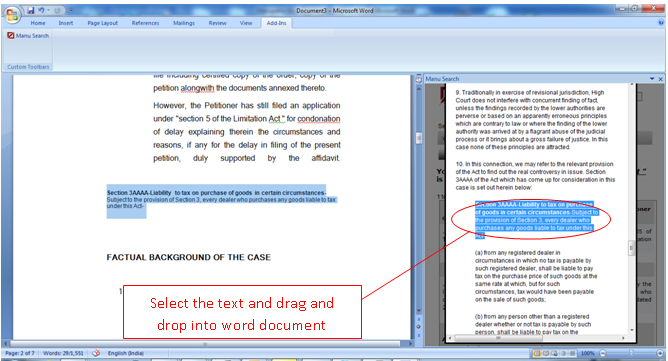Viewport: 668px width, 361px height.
Task: Zoom in with the plus button
Action: pos(661,353)
